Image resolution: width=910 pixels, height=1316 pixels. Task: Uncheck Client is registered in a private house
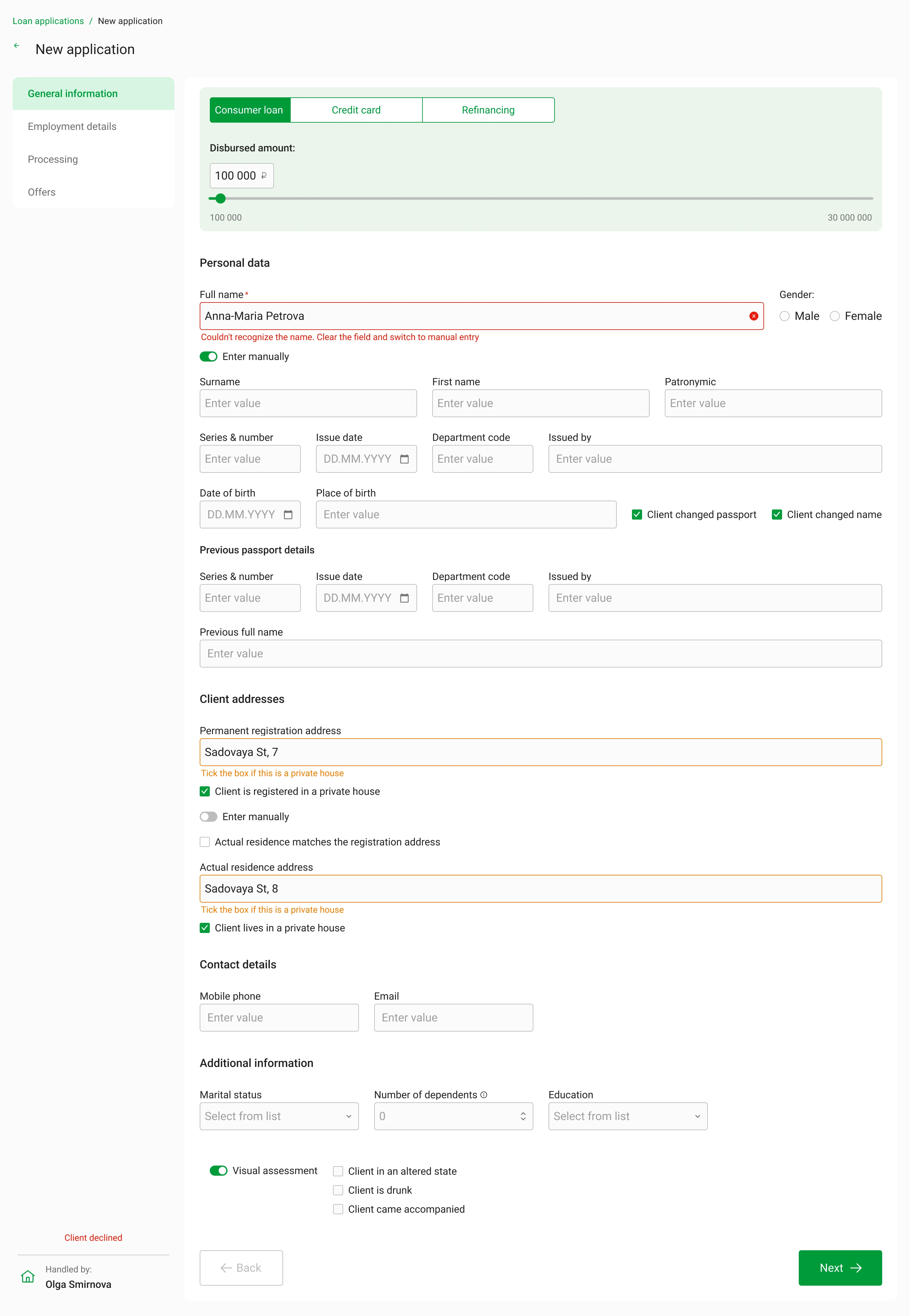pos(205,791)
